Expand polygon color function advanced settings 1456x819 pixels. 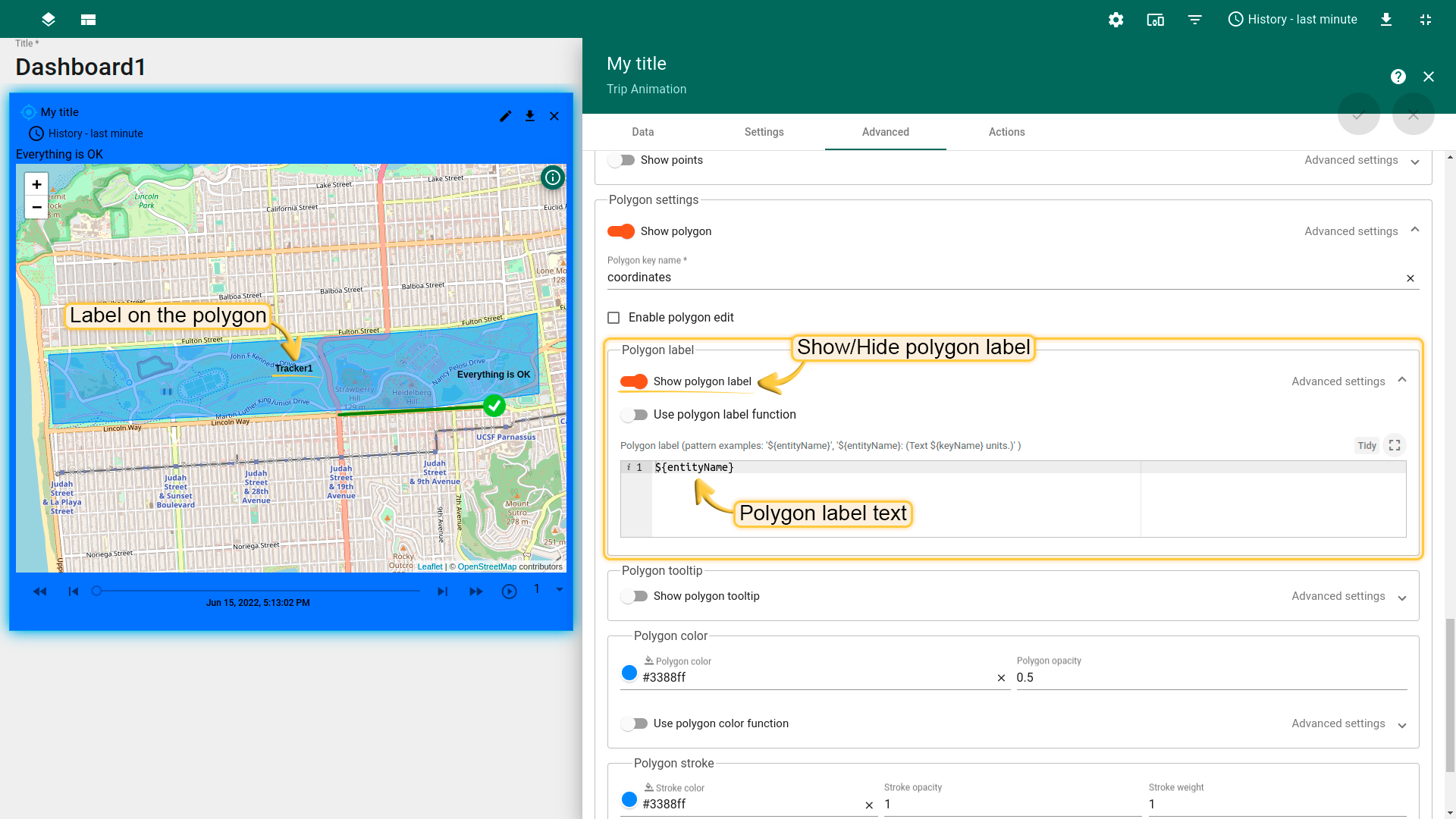click(x=1349, y=724)
